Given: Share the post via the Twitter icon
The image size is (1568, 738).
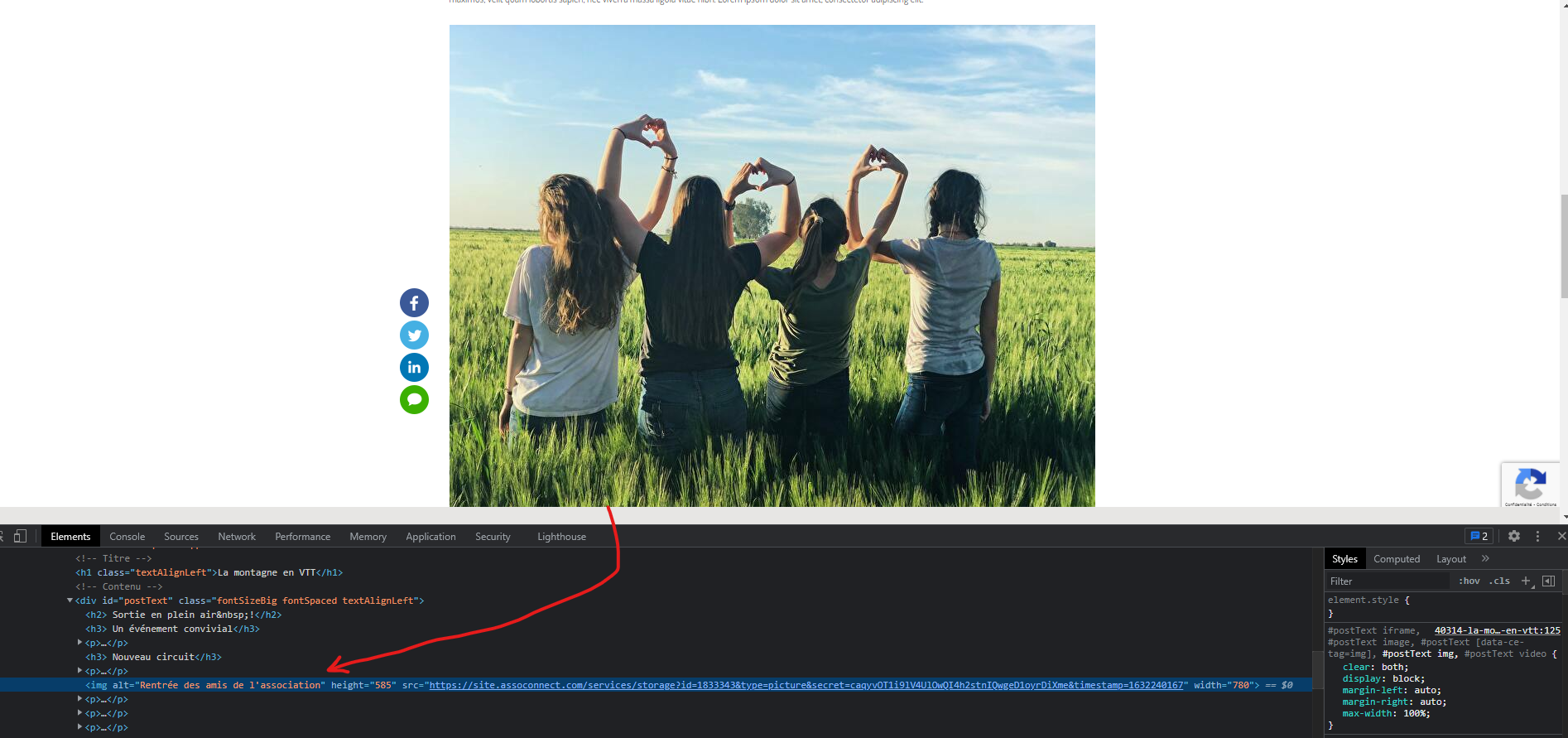Looking at the screenshot, I should pos(414,335).
